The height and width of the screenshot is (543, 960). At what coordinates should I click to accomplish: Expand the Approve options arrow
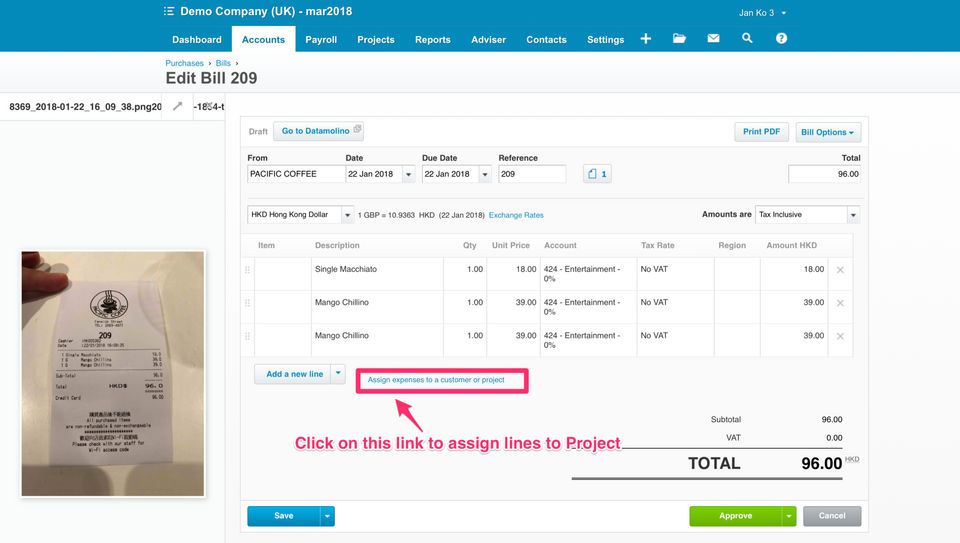(x=789, y=516)
